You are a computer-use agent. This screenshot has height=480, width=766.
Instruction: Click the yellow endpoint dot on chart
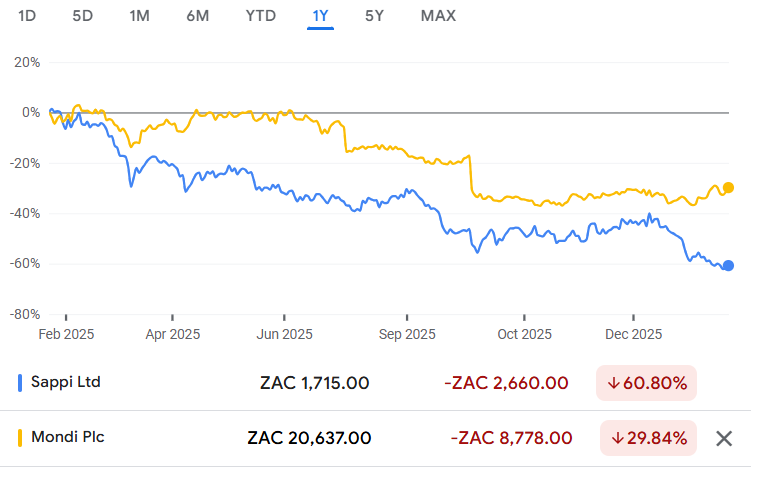pyautogui.click(x=728, y=187)
